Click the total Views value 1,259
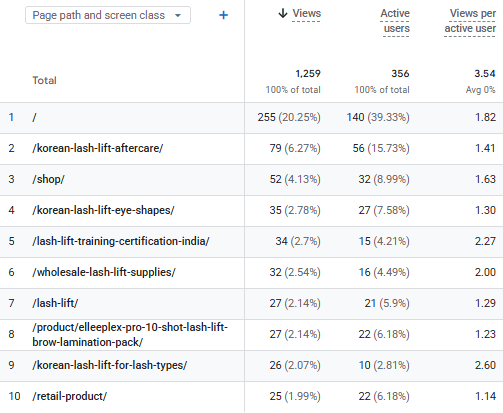 (308, 73)
